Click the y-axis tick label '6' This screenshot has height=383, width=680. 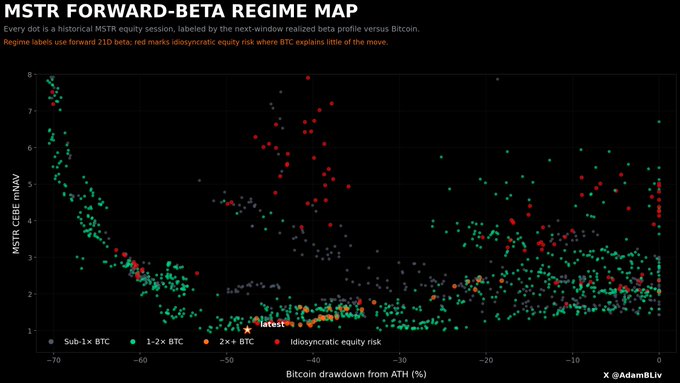click(x=29, y=148)
